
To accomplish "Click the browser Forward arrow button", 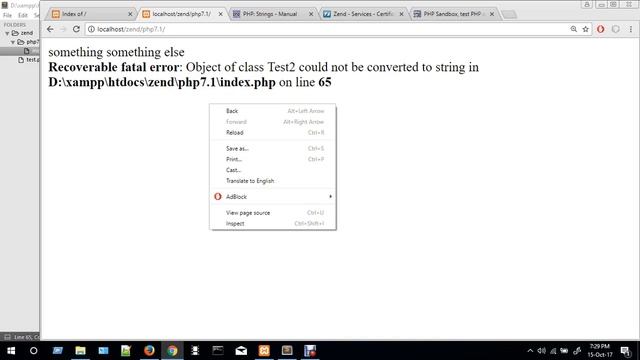I will pyautogui.click(x=63, y=29).
